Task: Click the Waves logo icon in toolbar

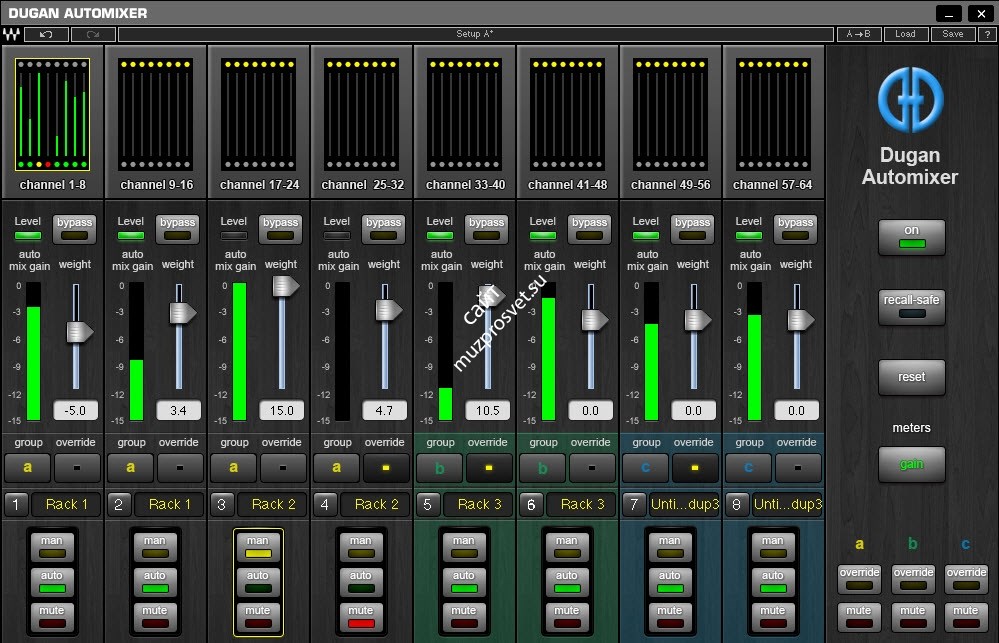Action: click(11, 34)
